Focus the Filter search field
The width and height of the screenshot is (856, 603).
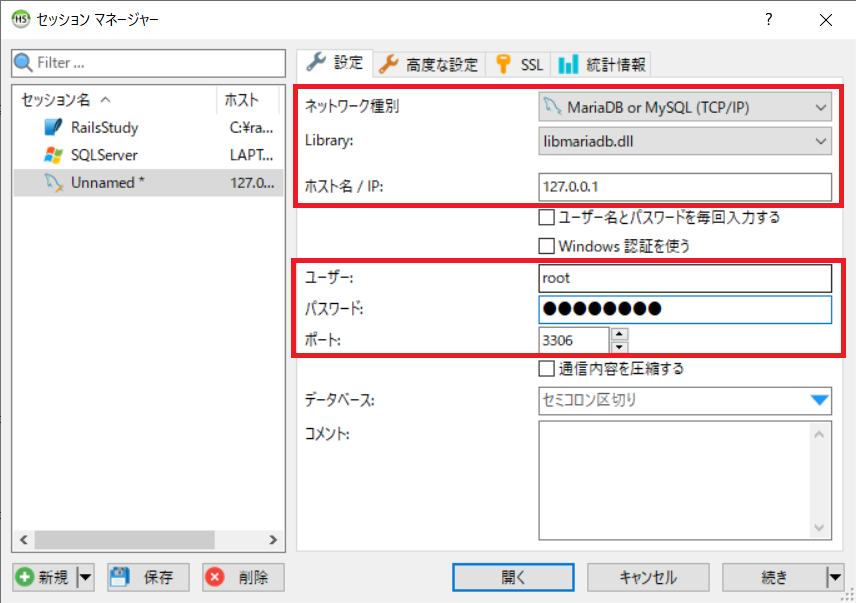[148, 63]
